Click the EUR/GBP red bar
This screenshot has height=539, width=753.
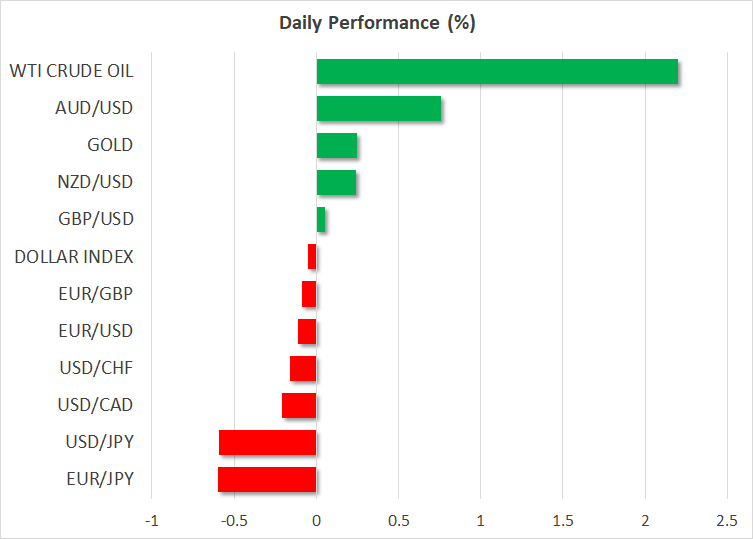pos(309,294)
